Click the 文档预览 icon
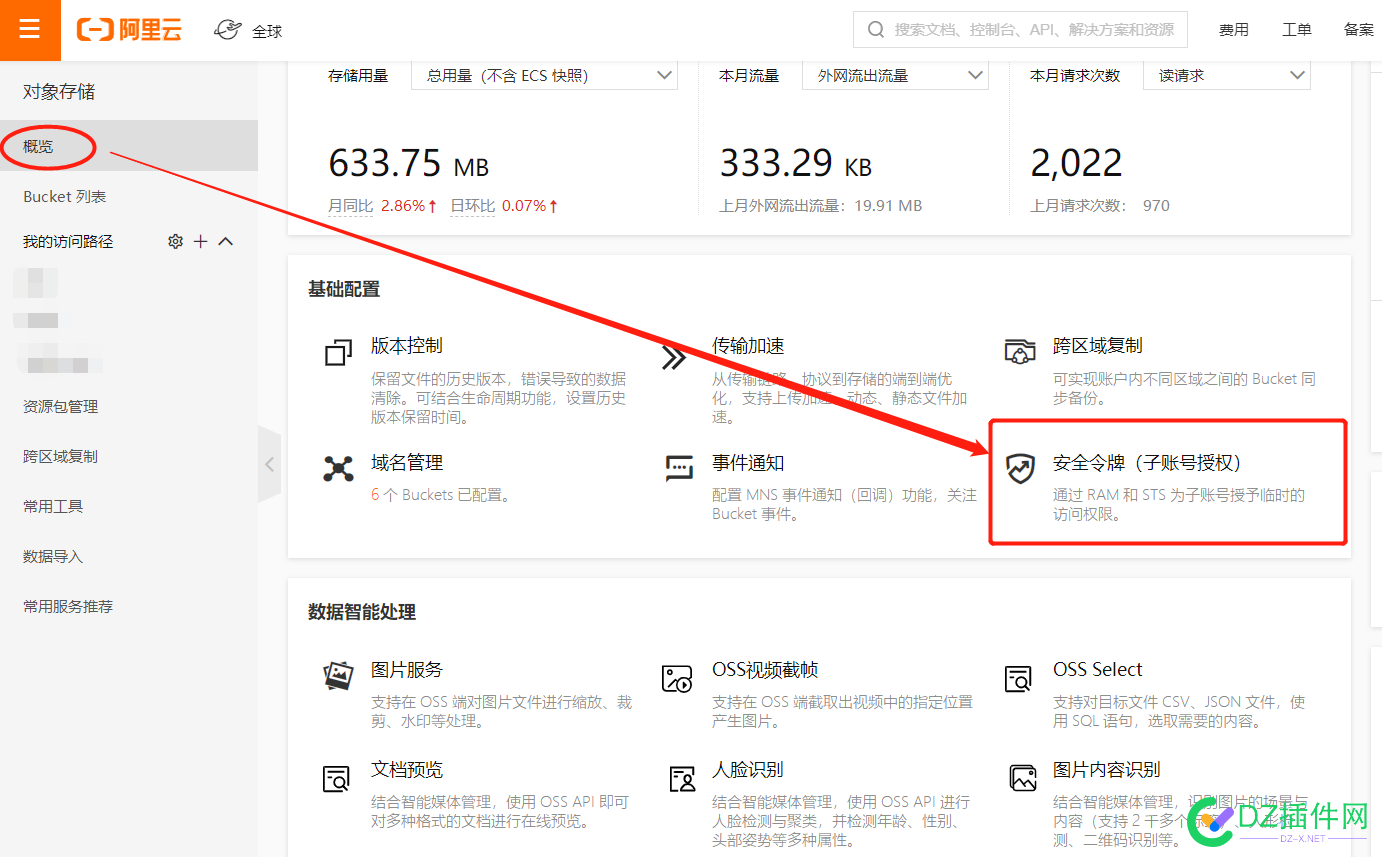 [x=336, y=779]
